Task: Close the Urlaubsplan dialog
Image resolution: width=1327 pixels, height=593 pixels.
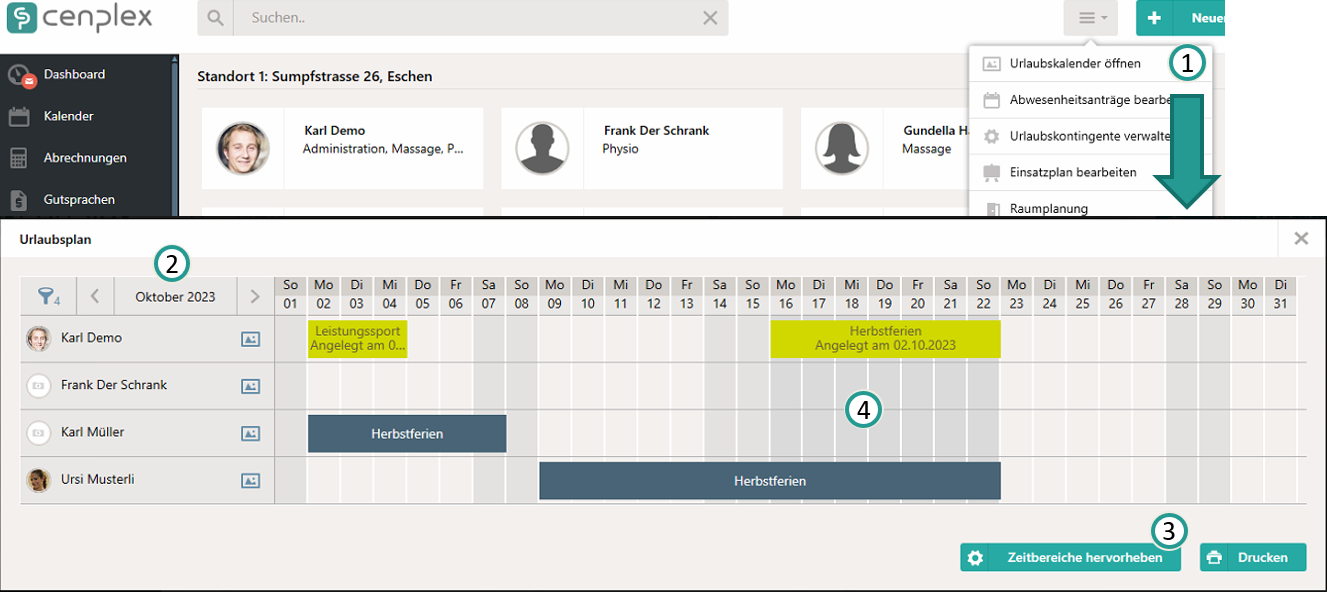Action: [1301, 238]
